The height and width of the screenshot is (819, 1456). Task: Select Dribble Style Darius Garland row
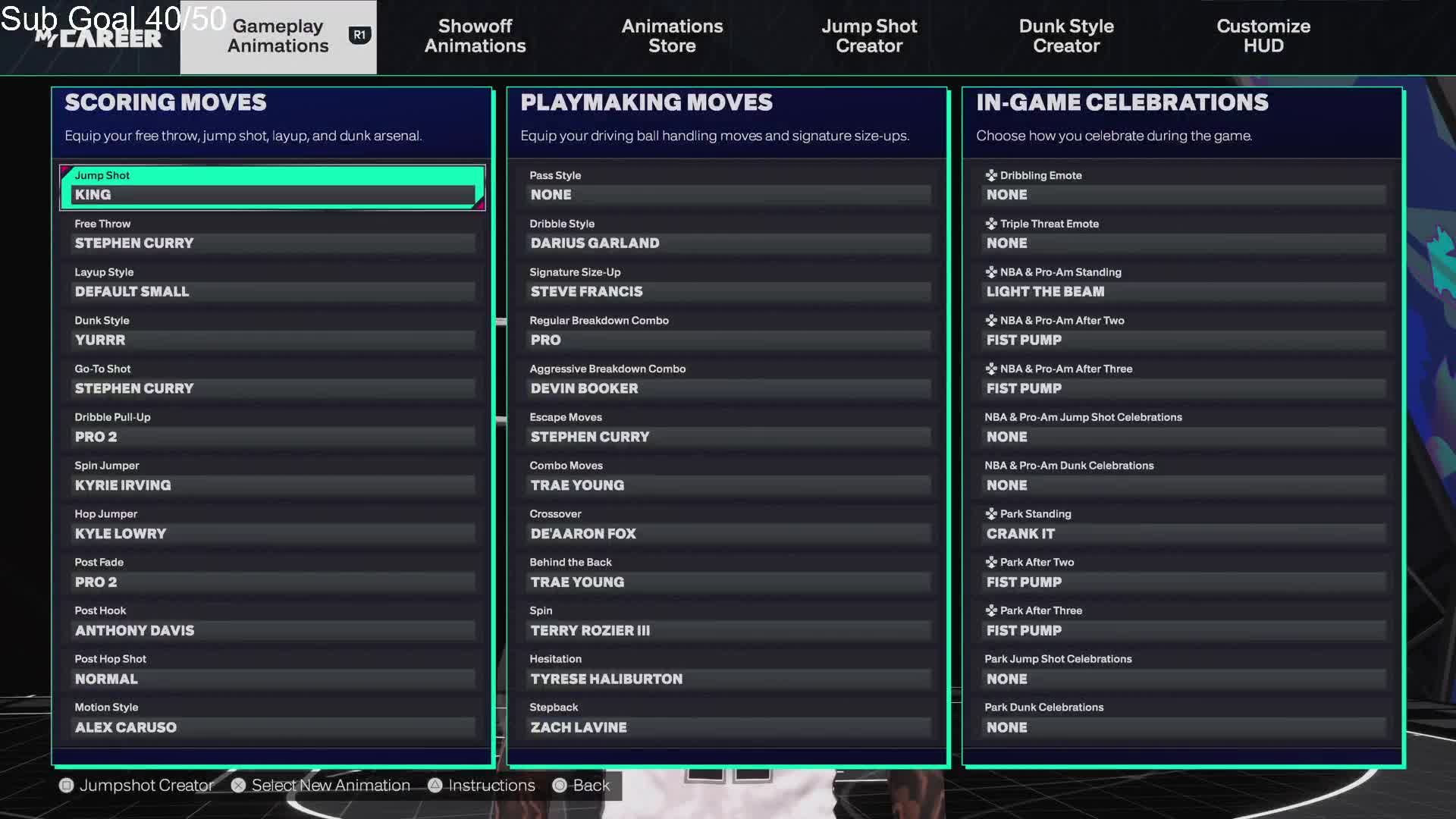pyautogui.click(x=728, y=235)
